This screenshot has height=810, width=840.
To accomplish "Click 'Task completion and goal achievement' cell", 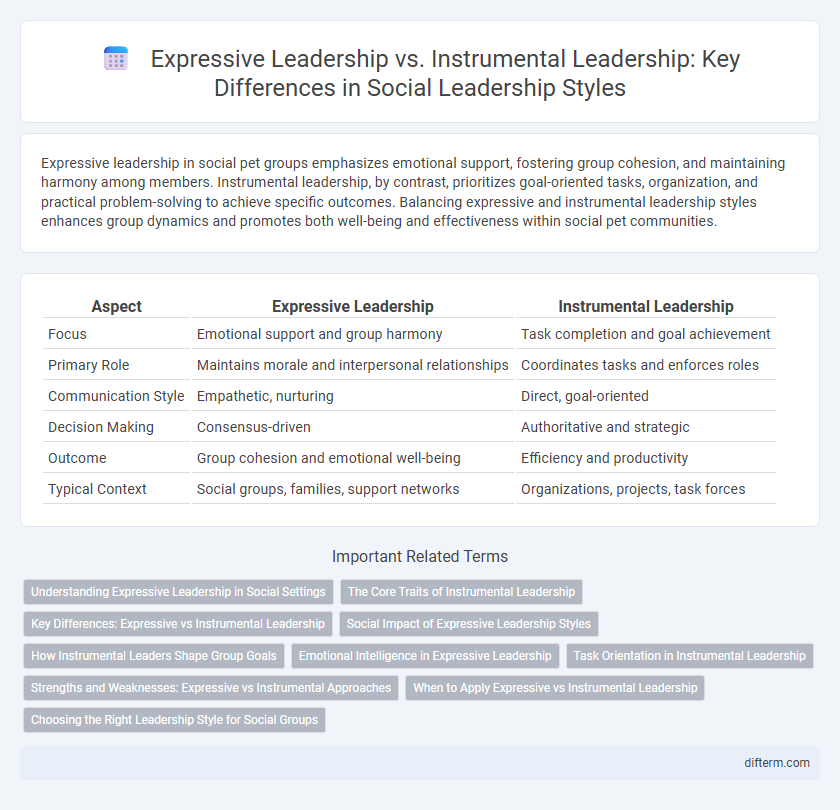I will click(x=646, y=334).
